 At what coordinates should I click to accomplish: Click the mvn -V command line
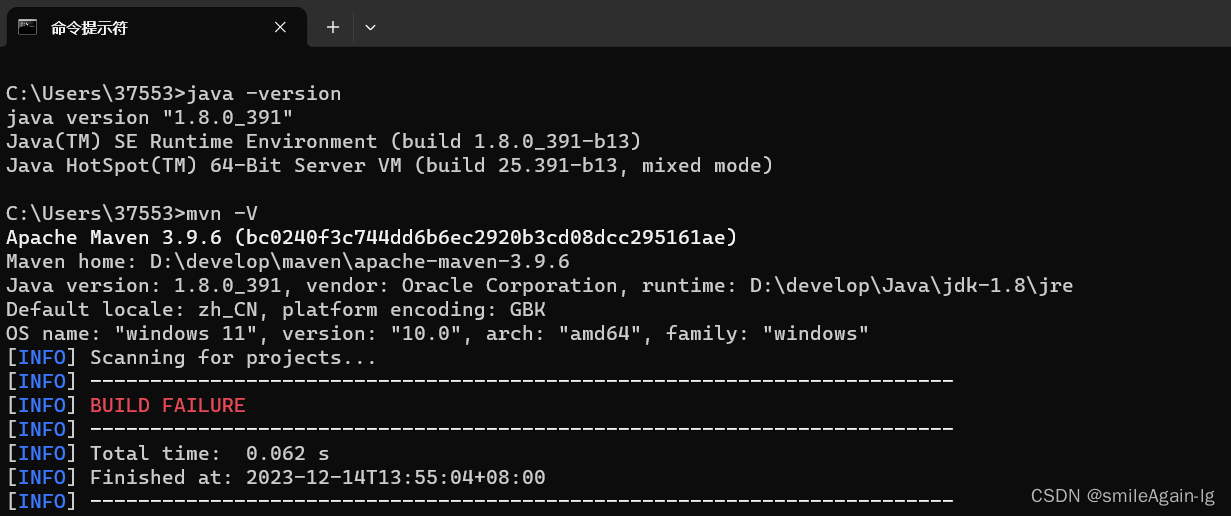click(131, 214)
